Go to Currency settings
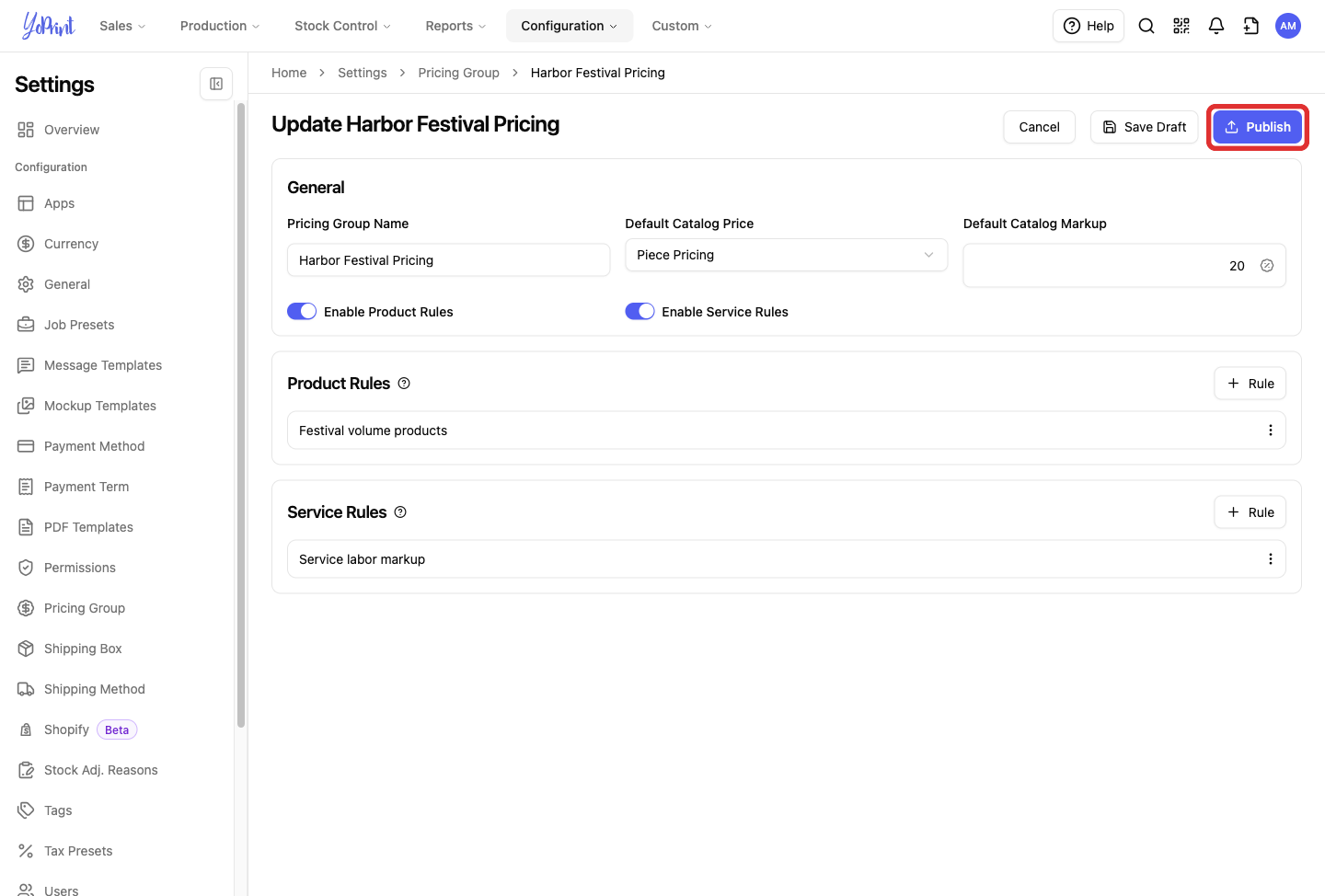Image resolution: width=1325 pixels, height=896 pixels. [x=71, y=244]
